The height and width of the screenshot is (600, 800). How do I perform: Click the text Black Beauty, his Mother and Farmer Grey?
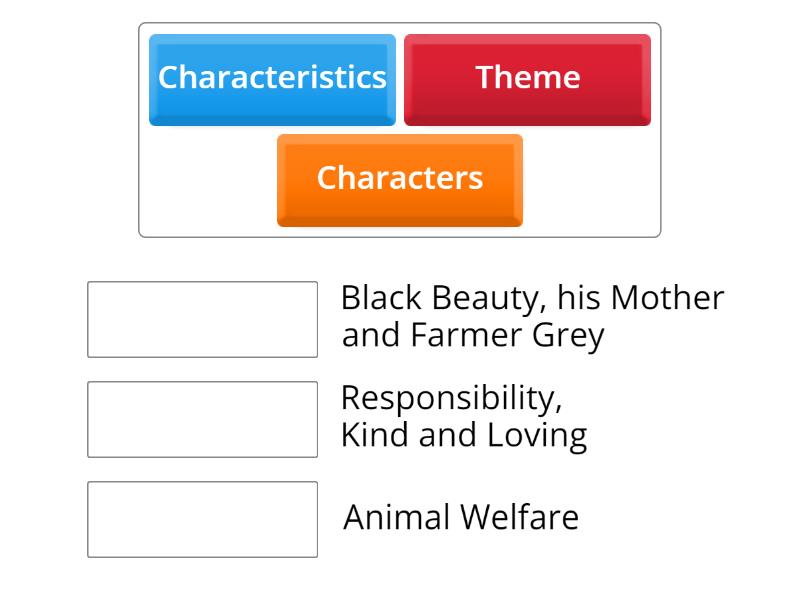point(532,315)
